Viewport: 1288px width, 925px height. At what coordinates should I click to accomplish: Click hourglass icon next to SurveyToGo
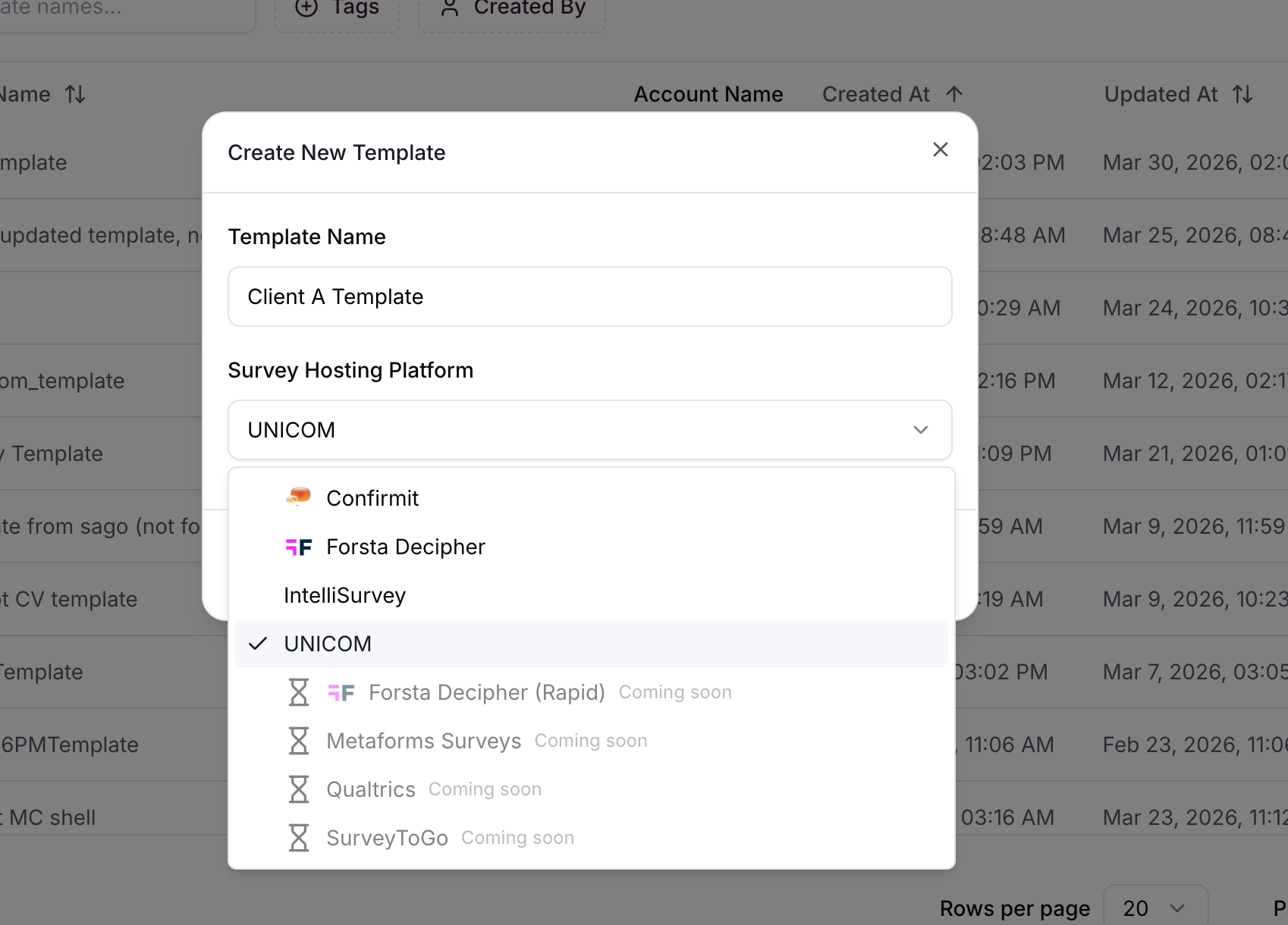point(299,838)
